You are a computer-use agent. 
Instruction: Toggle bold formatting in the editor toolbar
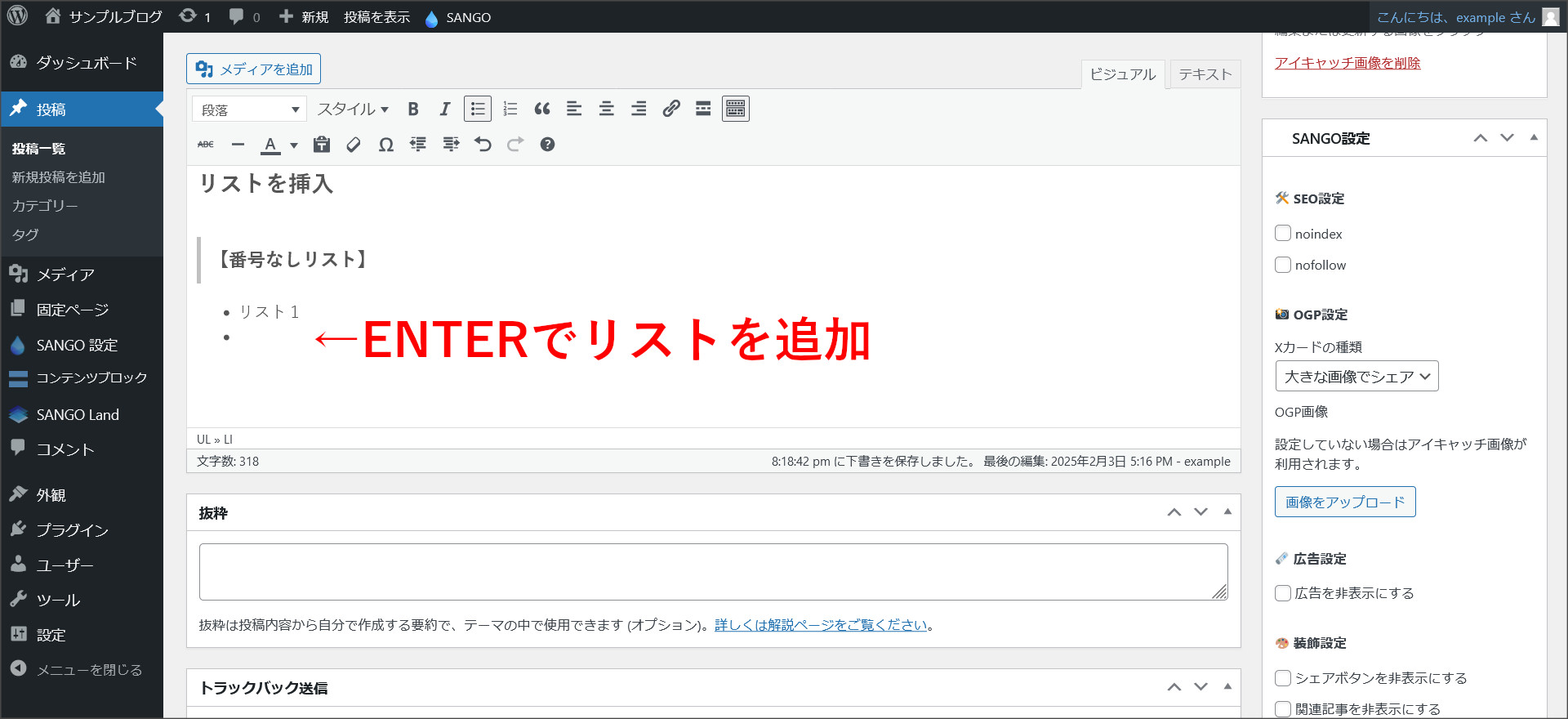click(413, 109)
